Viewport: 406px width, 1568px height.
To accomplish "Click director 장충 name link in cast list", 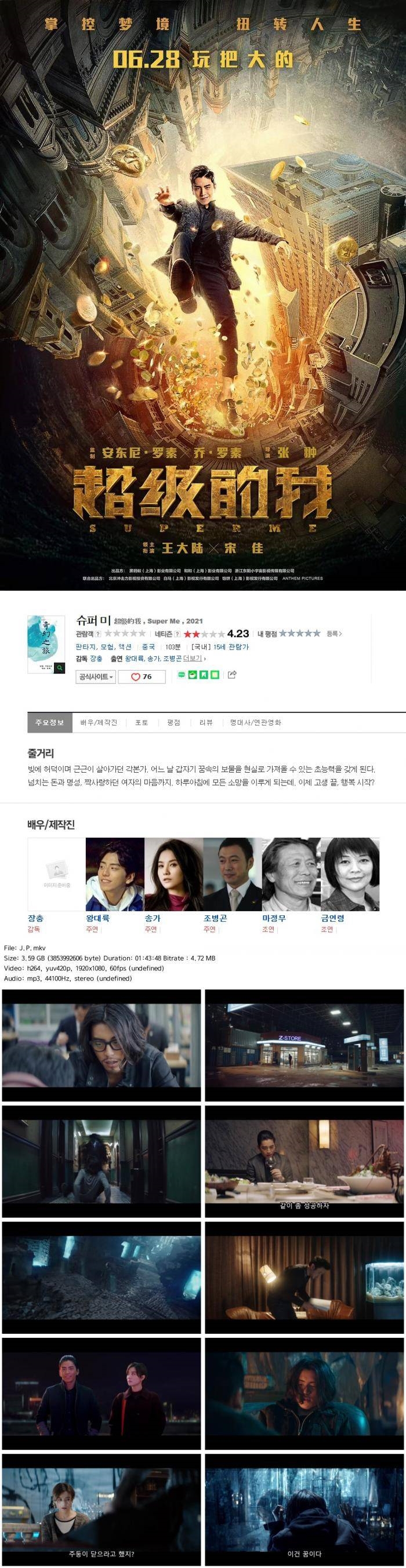I will pos(35,918).
